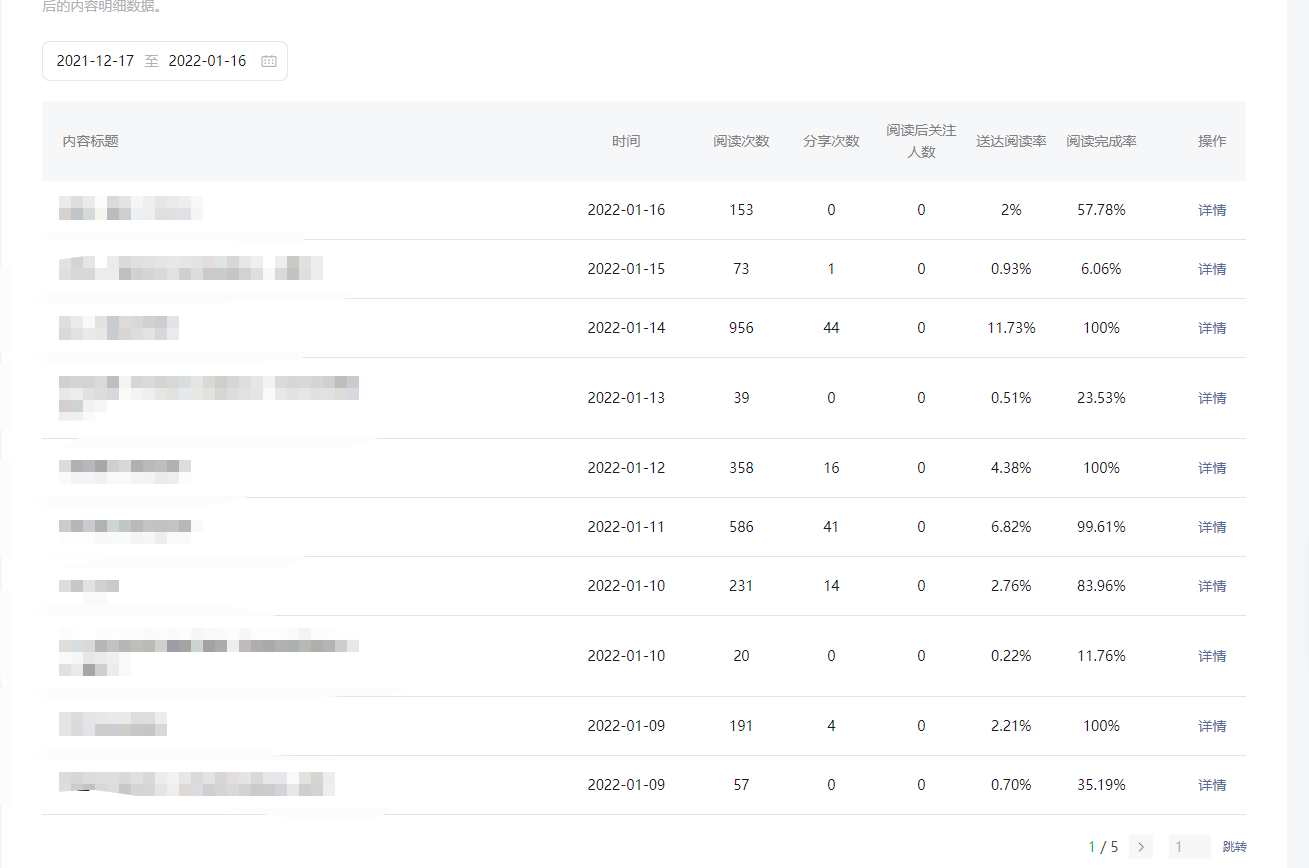Click the end date 2022-01-16 field
1309x868 pixels.
click(207, 61)
